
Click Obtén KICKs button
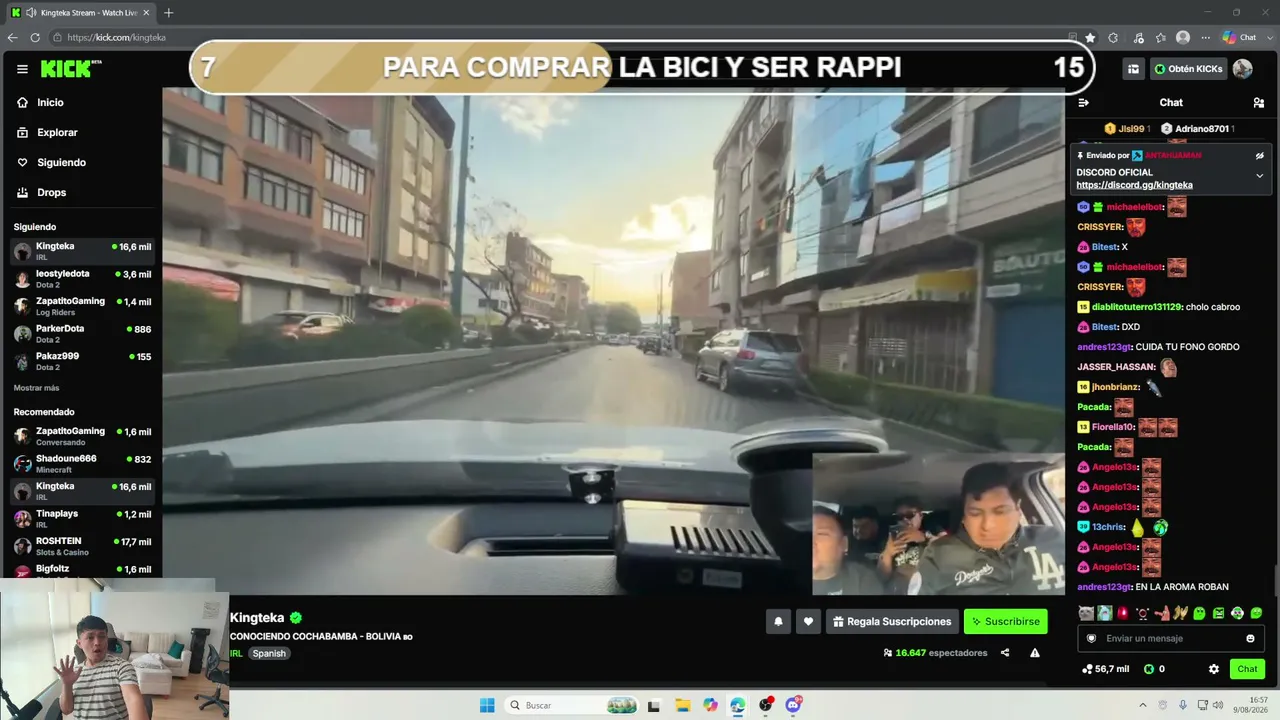1188,69
